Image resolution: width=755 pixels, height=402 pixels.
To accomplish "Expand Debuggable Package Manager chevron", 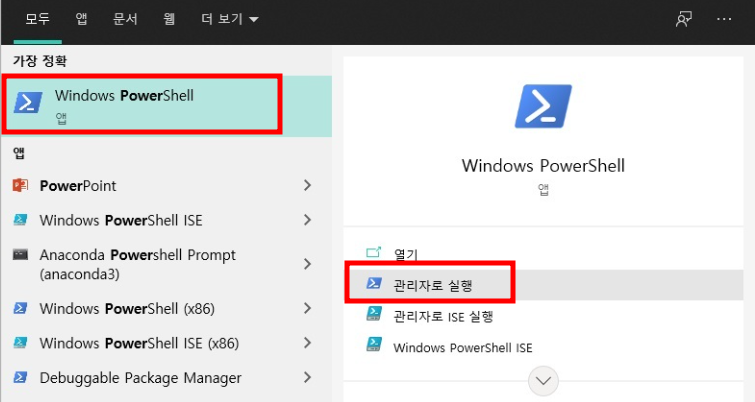I will point(308,377).
